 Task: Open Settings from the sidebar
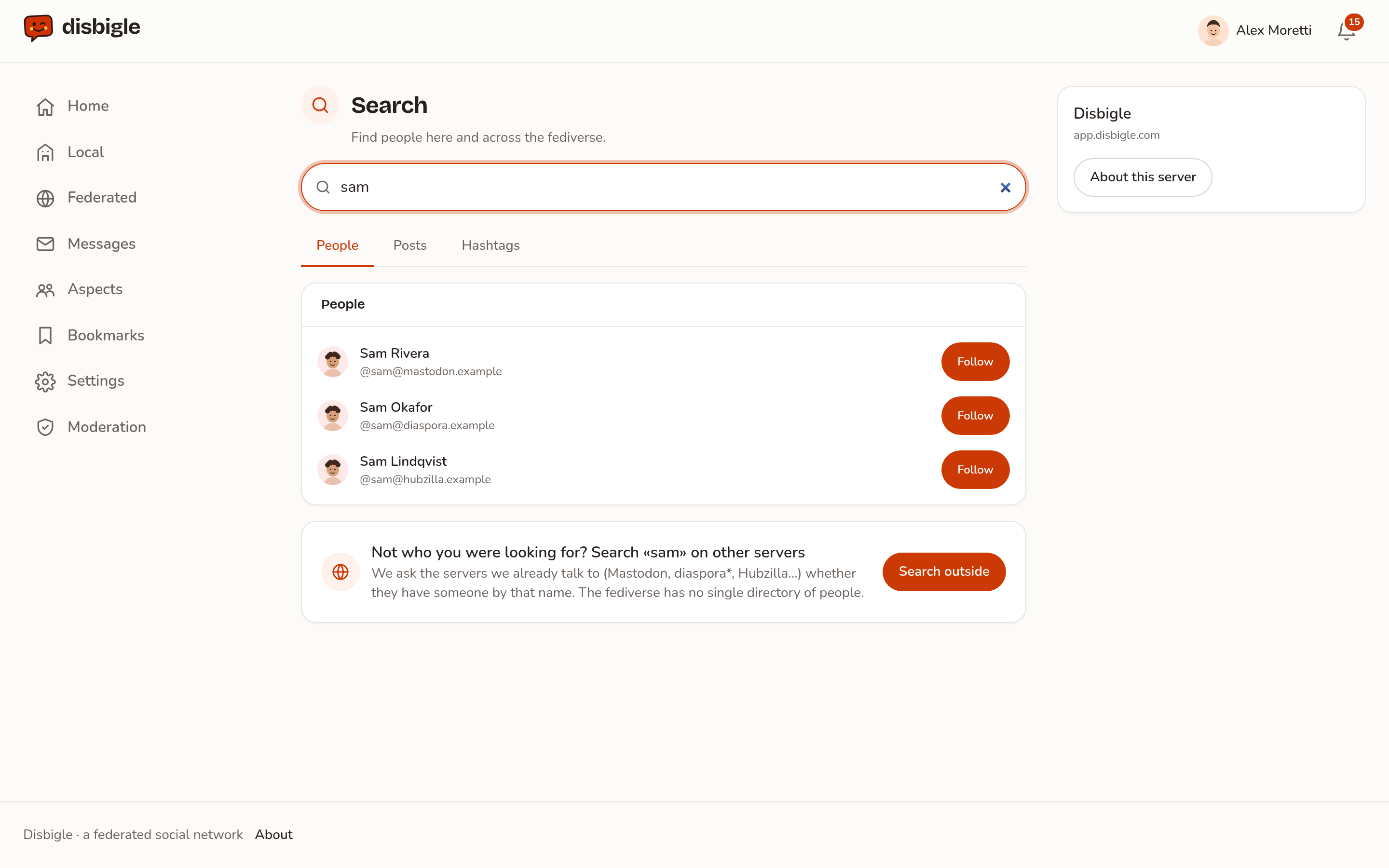pos(96,381)
